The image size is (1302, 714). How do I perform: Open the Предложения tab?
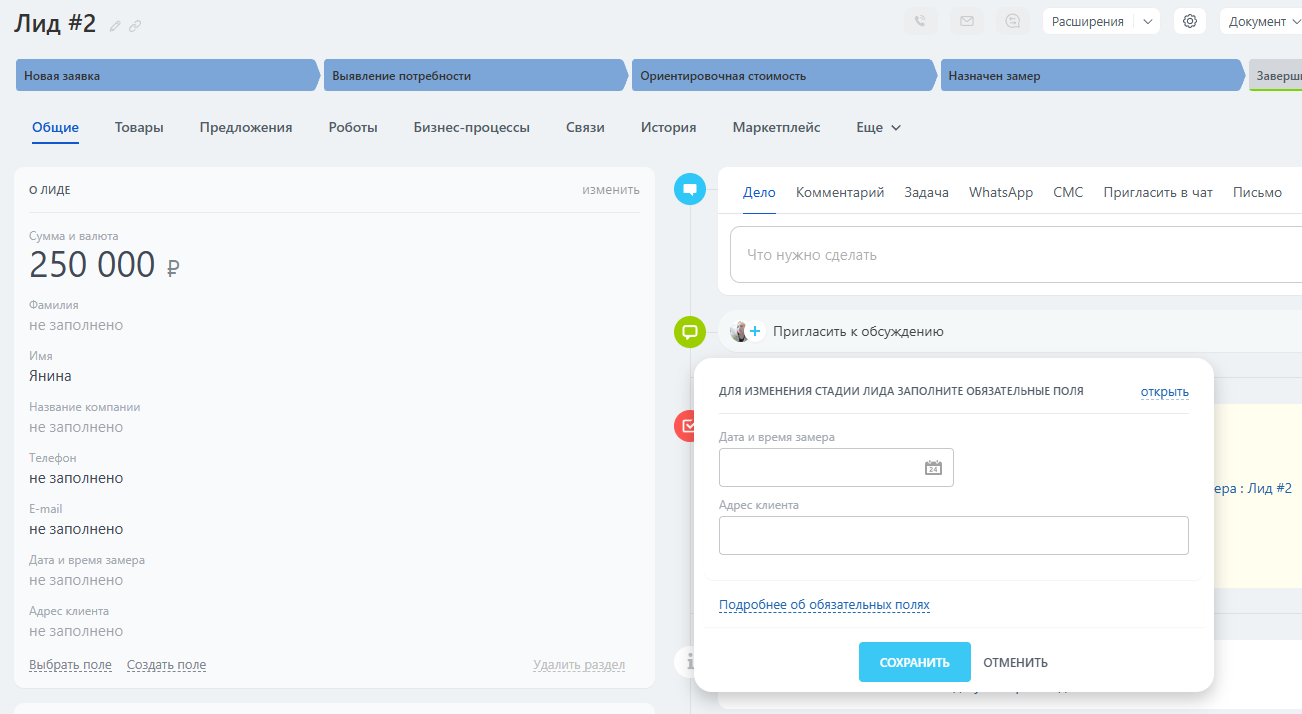246,128
